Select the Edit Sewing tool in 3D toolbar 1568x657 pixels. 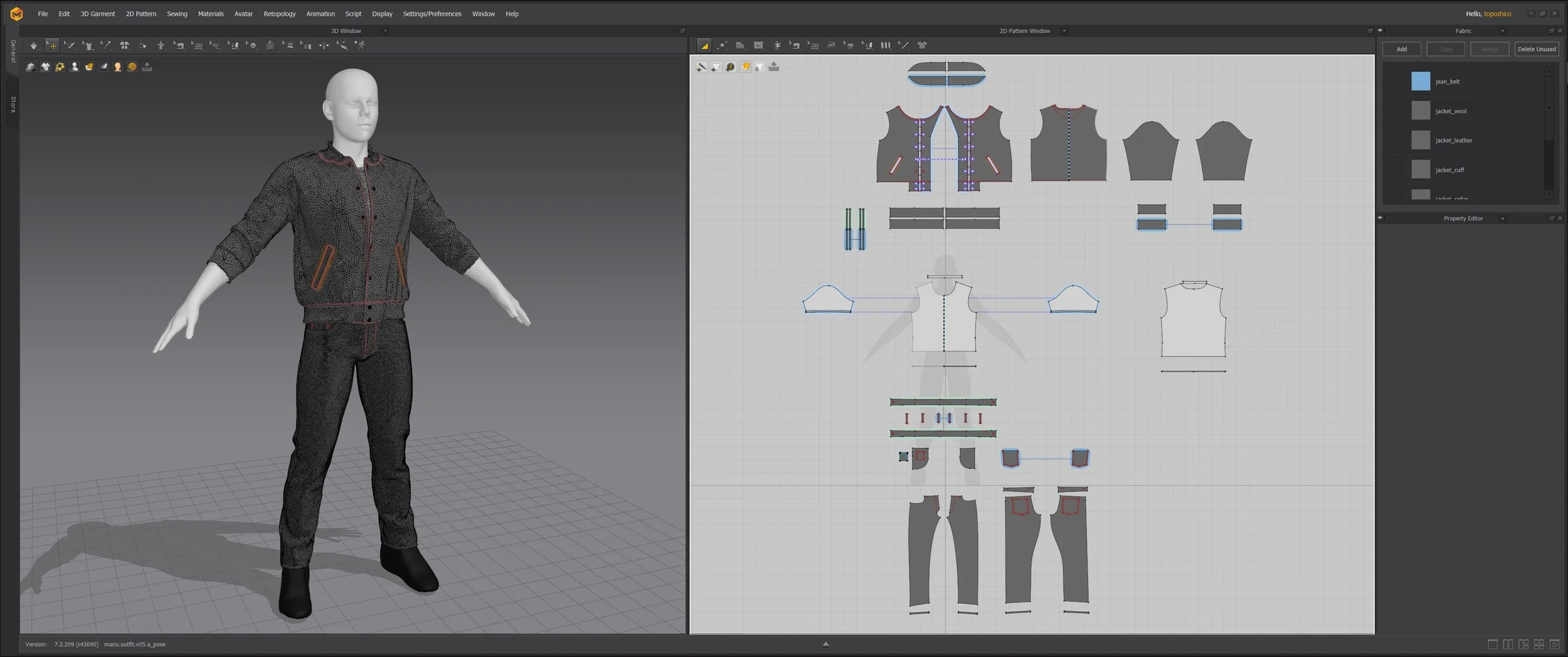pos(179,45)
